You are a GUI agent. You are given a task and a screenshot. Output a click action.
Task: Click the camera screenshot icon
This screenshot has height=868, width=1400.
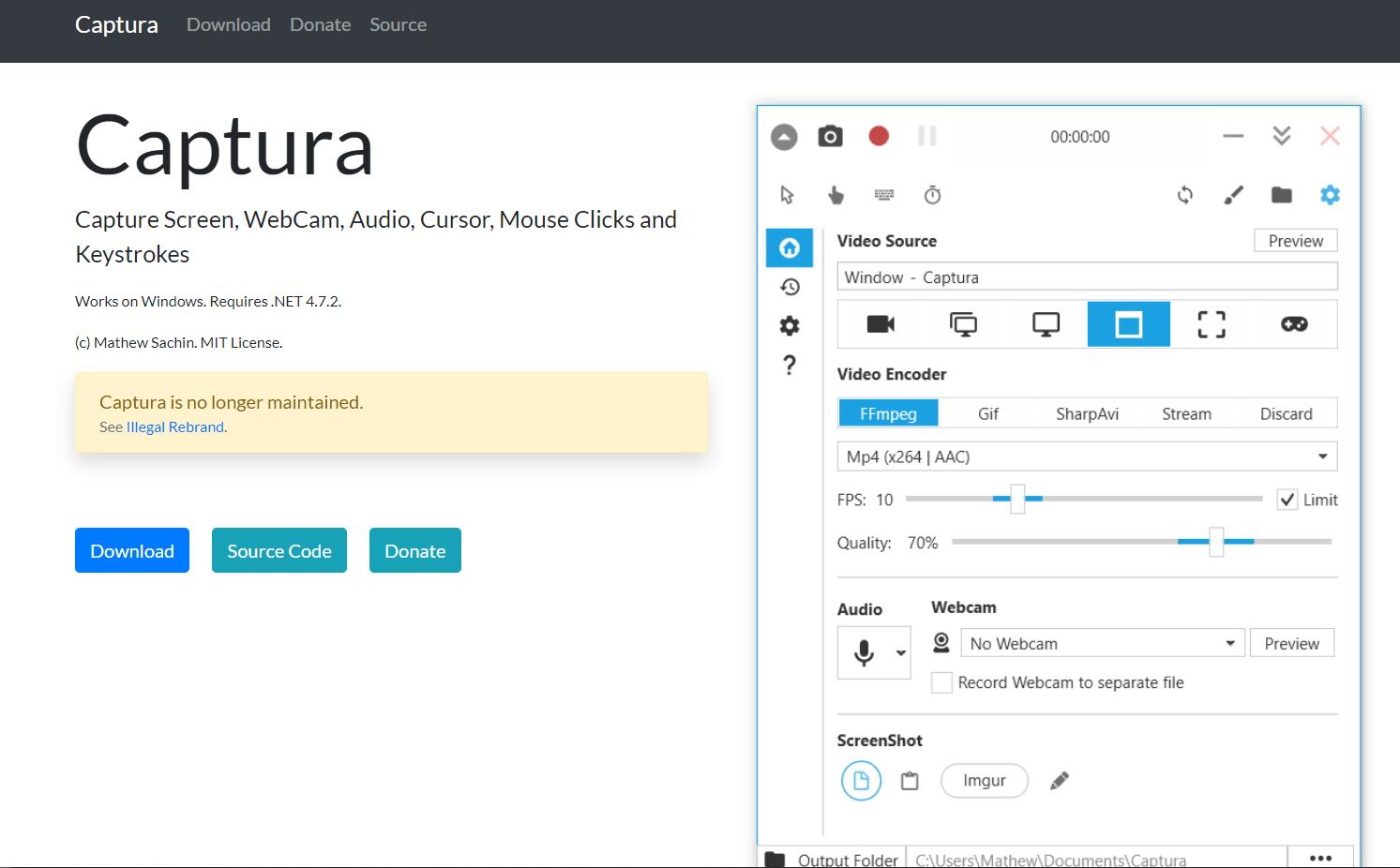tap(830, 137)
